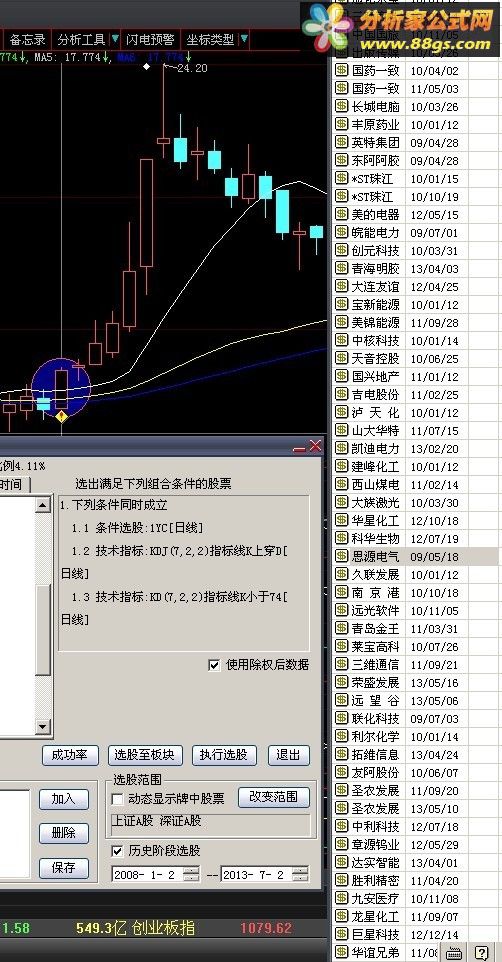The width and height of the screenshot is (502, 962).
Task: Click the 删除 button
Action: [x=64, y=834]
